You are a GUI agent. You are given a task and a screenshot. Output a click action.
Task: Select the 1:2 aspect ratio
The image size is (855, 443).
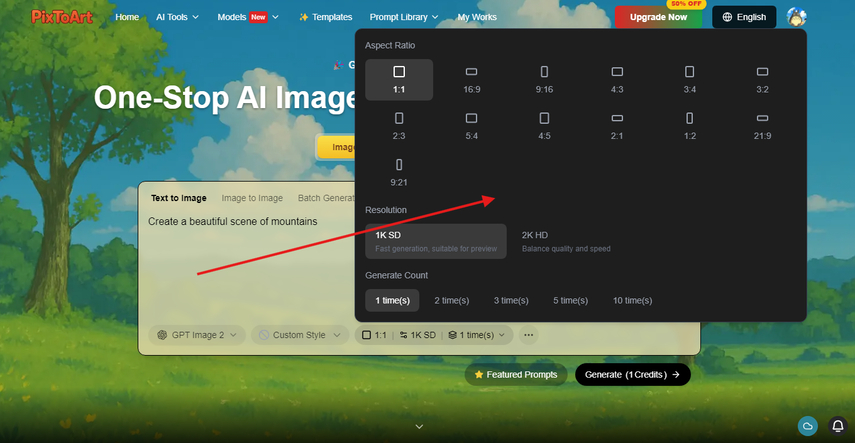[x=690, y=126]
